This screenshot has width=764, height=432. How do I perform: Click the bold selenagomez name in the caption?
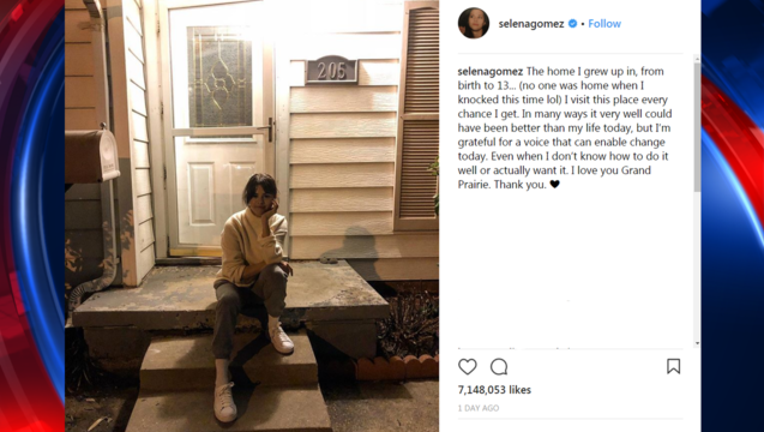click(x=490, y=72)
